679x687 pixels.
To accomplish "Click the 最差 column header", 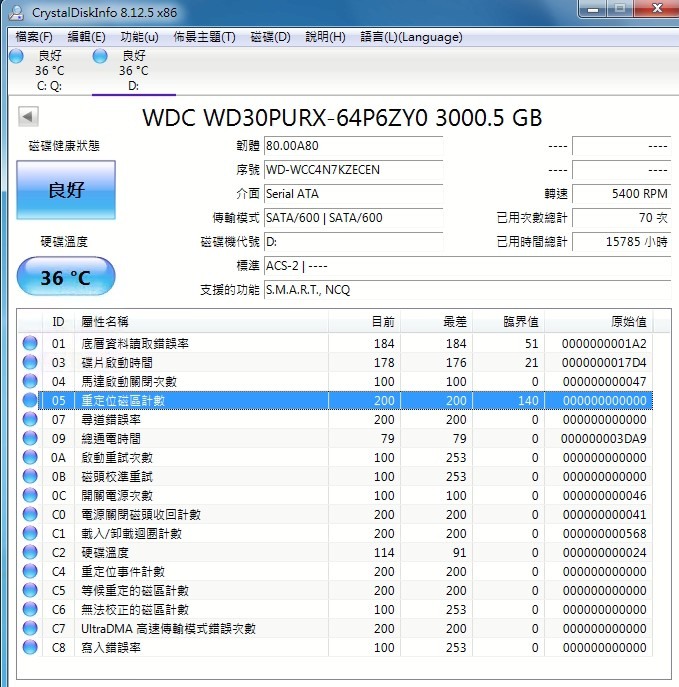I will [x=436, y=322].
